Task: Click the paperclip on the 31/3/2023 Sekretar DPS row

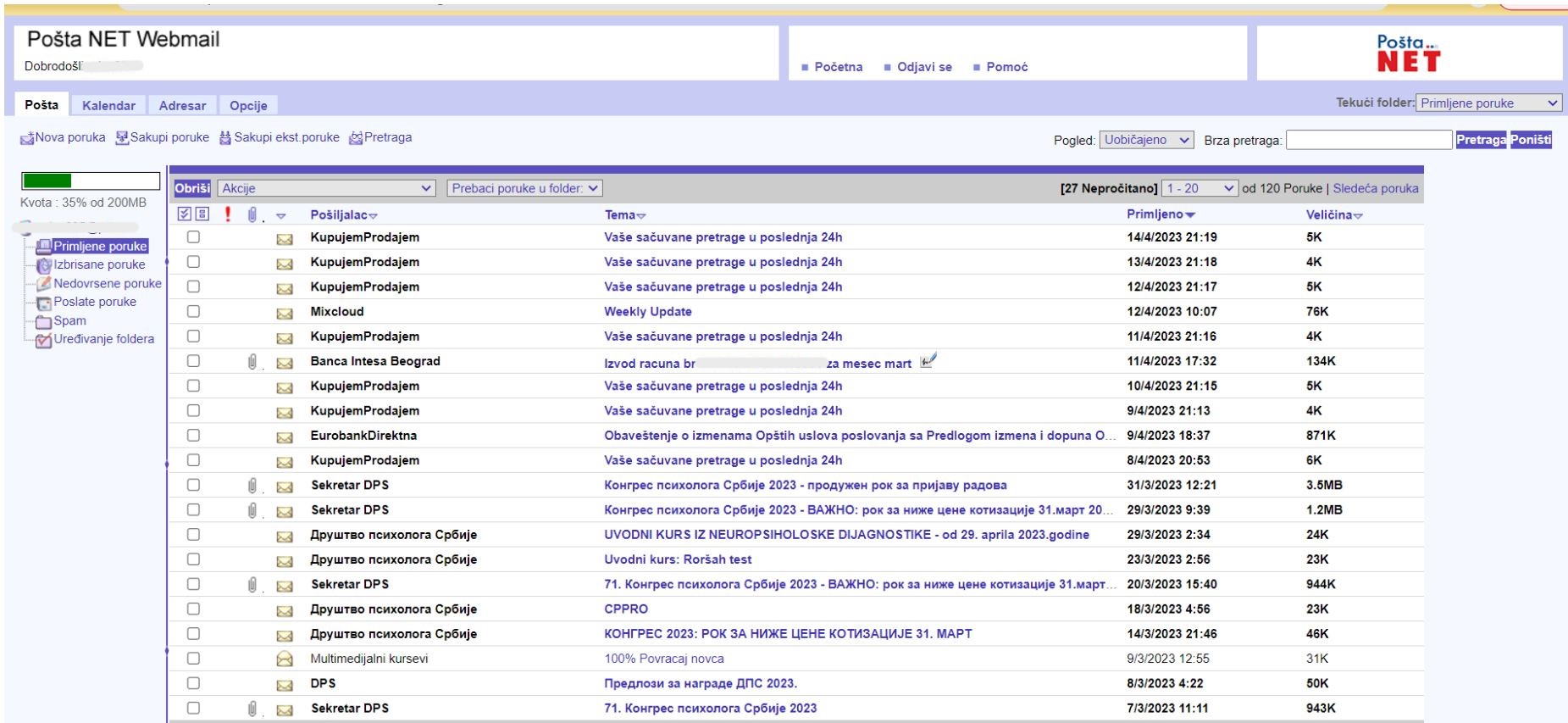Action: (252, 486)
